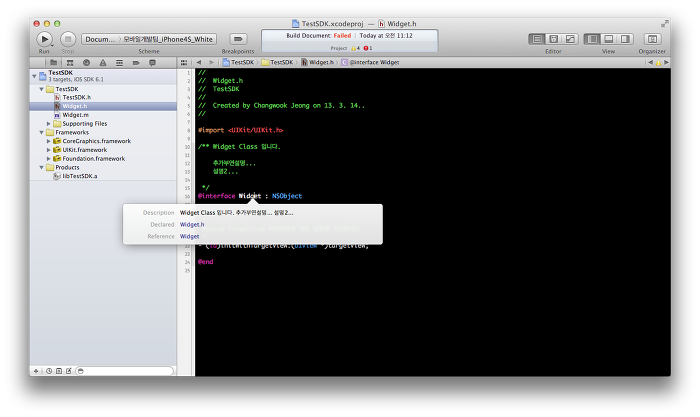Screen dimensions: 700x417
Task: Show only recently edited files
Action: [49, 371]
